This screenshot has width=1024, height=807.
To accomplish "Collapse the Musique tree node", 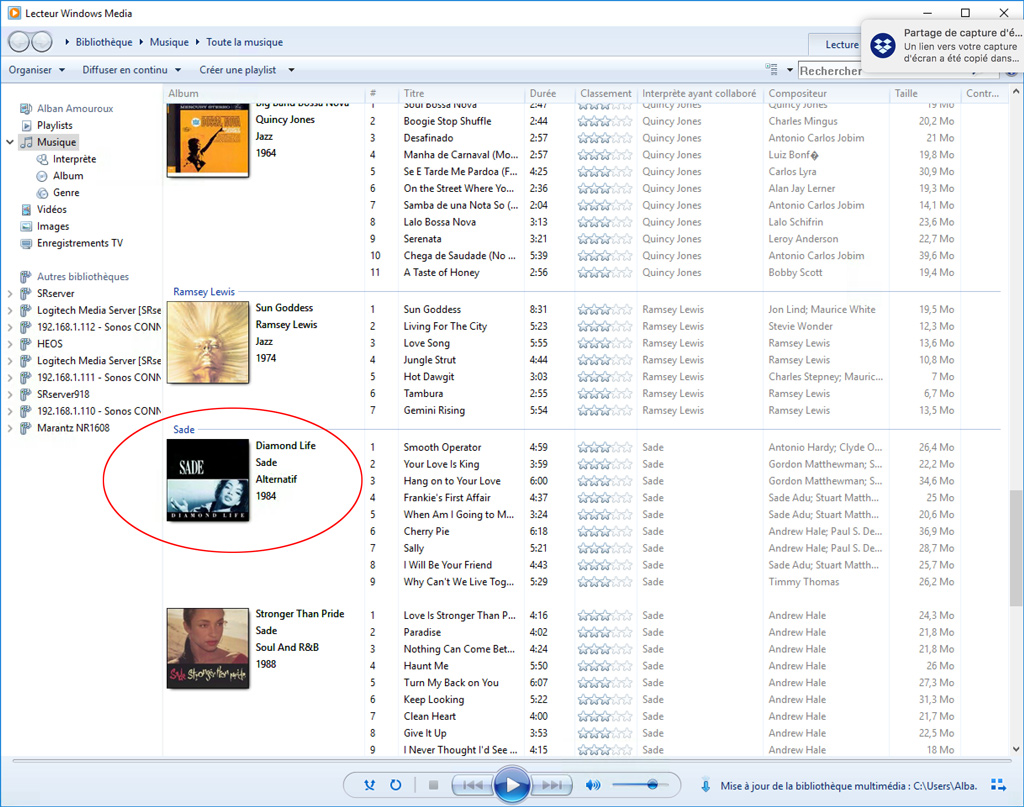I will coord(10,142).
